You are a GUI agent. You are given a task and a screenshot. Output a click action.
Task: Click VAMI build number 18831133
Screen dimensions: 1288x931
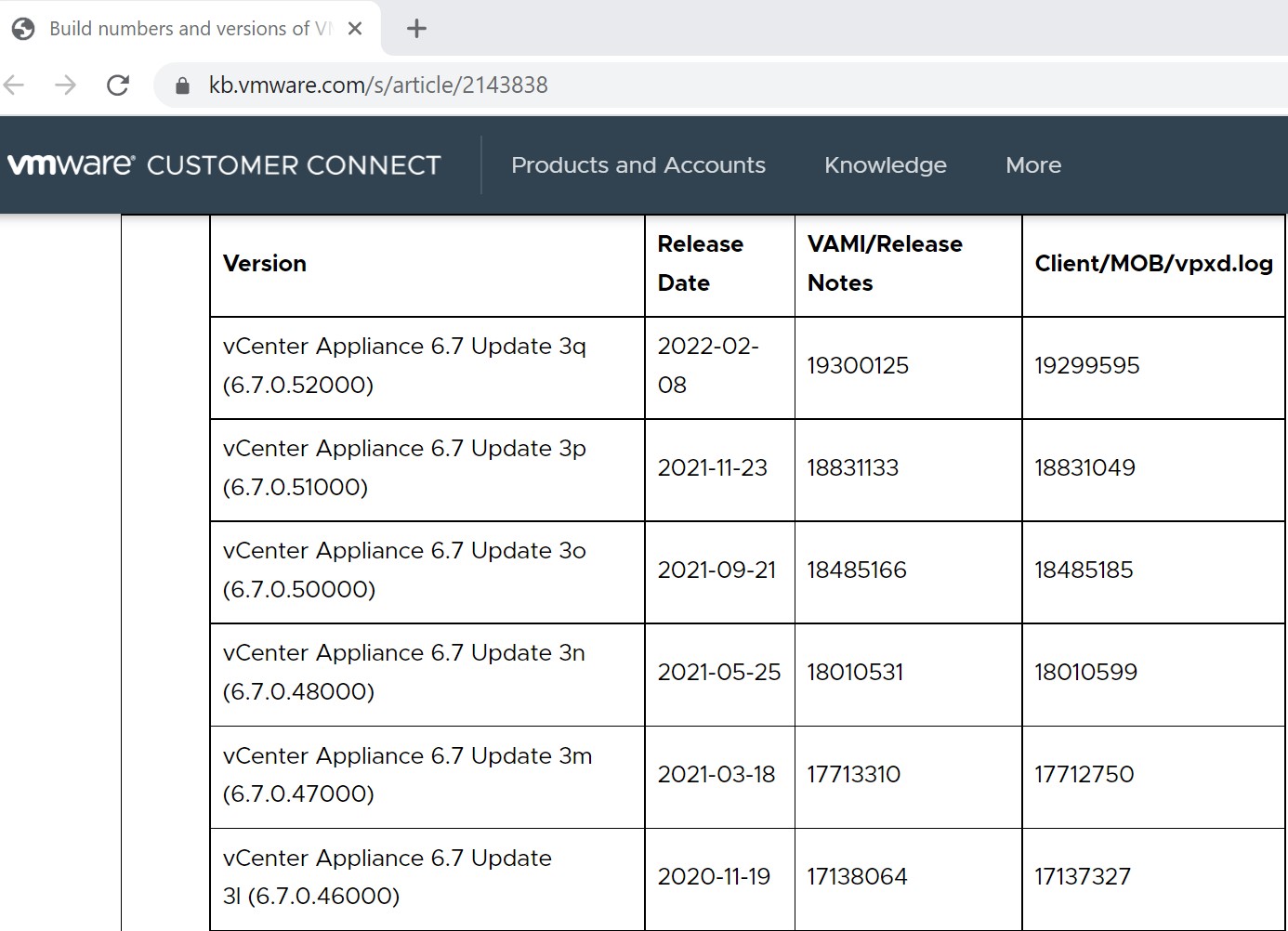click(853, 468)
